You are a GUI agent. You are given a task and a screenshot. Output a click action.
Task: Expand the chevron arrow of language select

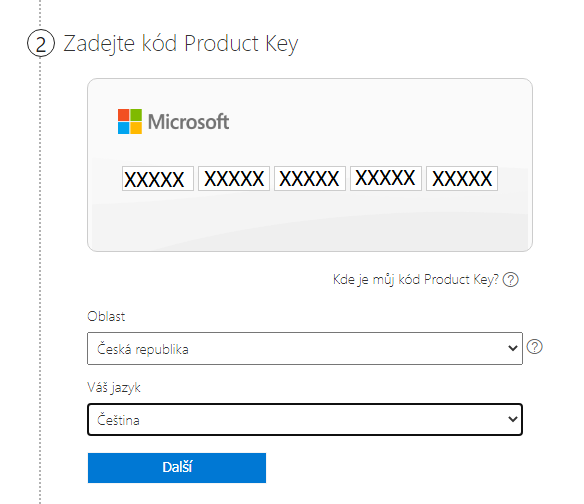512,419
